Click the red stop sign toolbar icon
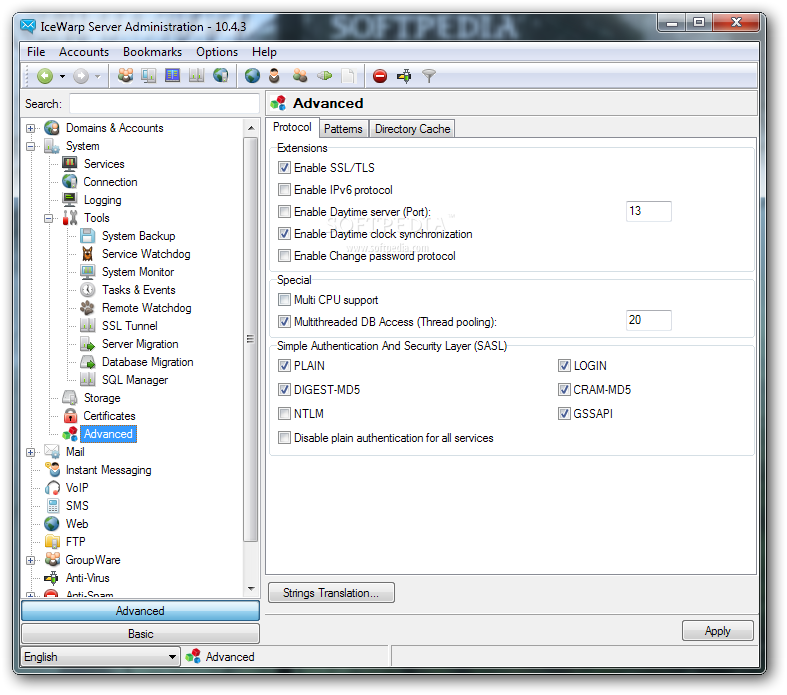Viewport: 787px width, 695px height. coord(380,76)
